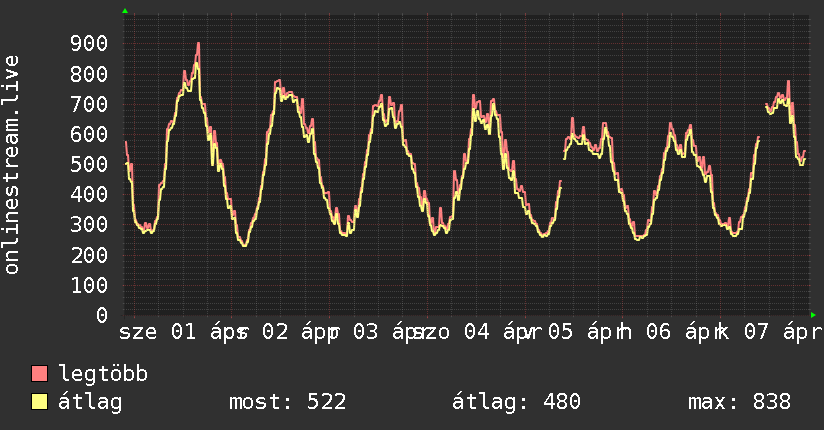The width and height of the screenshot is (824, 430).
Task: Click the 900 y-axis label
Action: pyautogui.click(x=89, y=43)
